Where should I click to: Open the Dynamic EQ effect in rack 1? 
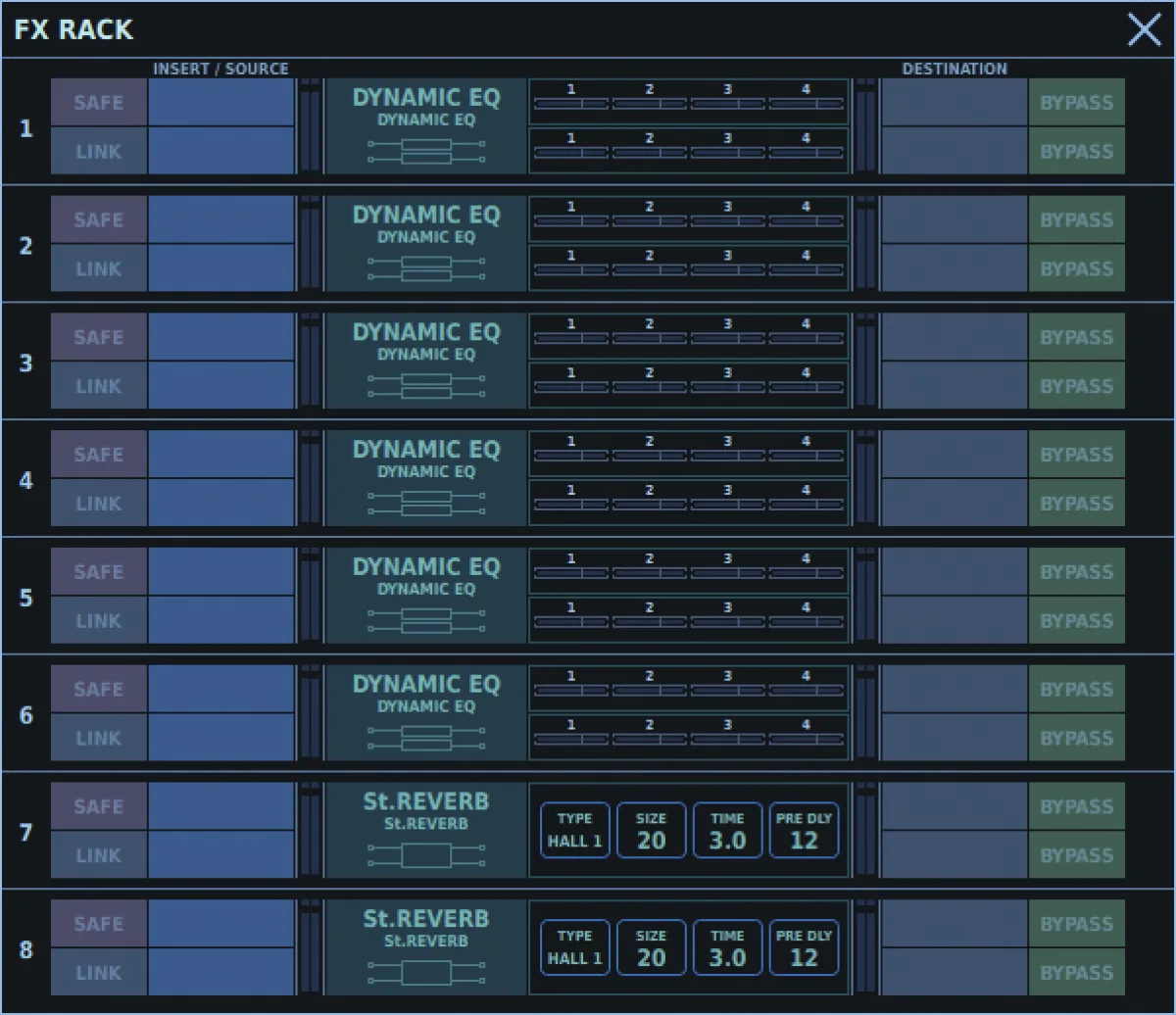pyautogui.click(x=425, y=126)
